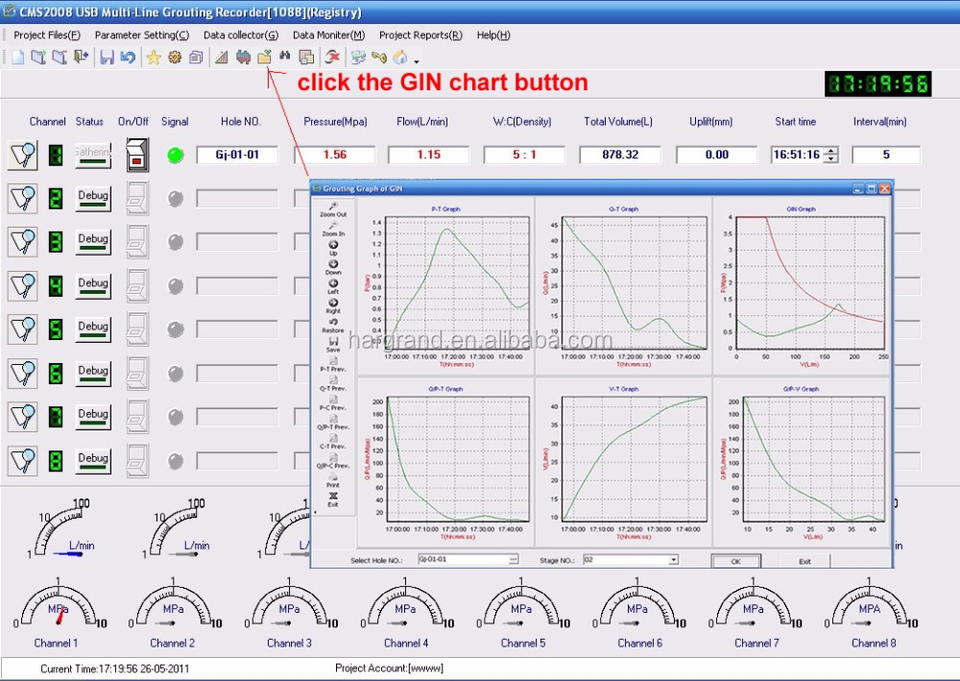Pan the graph using the Up arrow icon
Screen dimensions: 960x681
coord(333,246)
